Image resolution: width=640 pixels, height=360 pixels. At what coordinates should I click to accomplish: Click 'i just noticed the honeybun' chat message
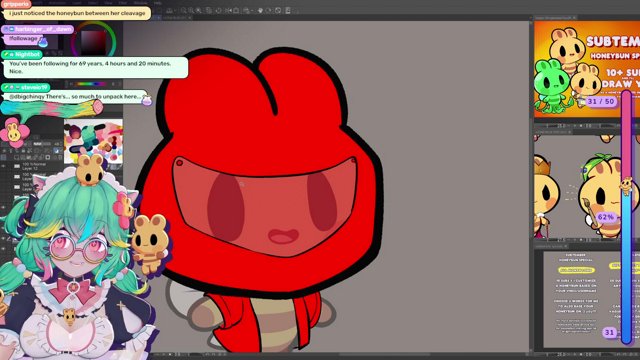(x=77, y=13)
